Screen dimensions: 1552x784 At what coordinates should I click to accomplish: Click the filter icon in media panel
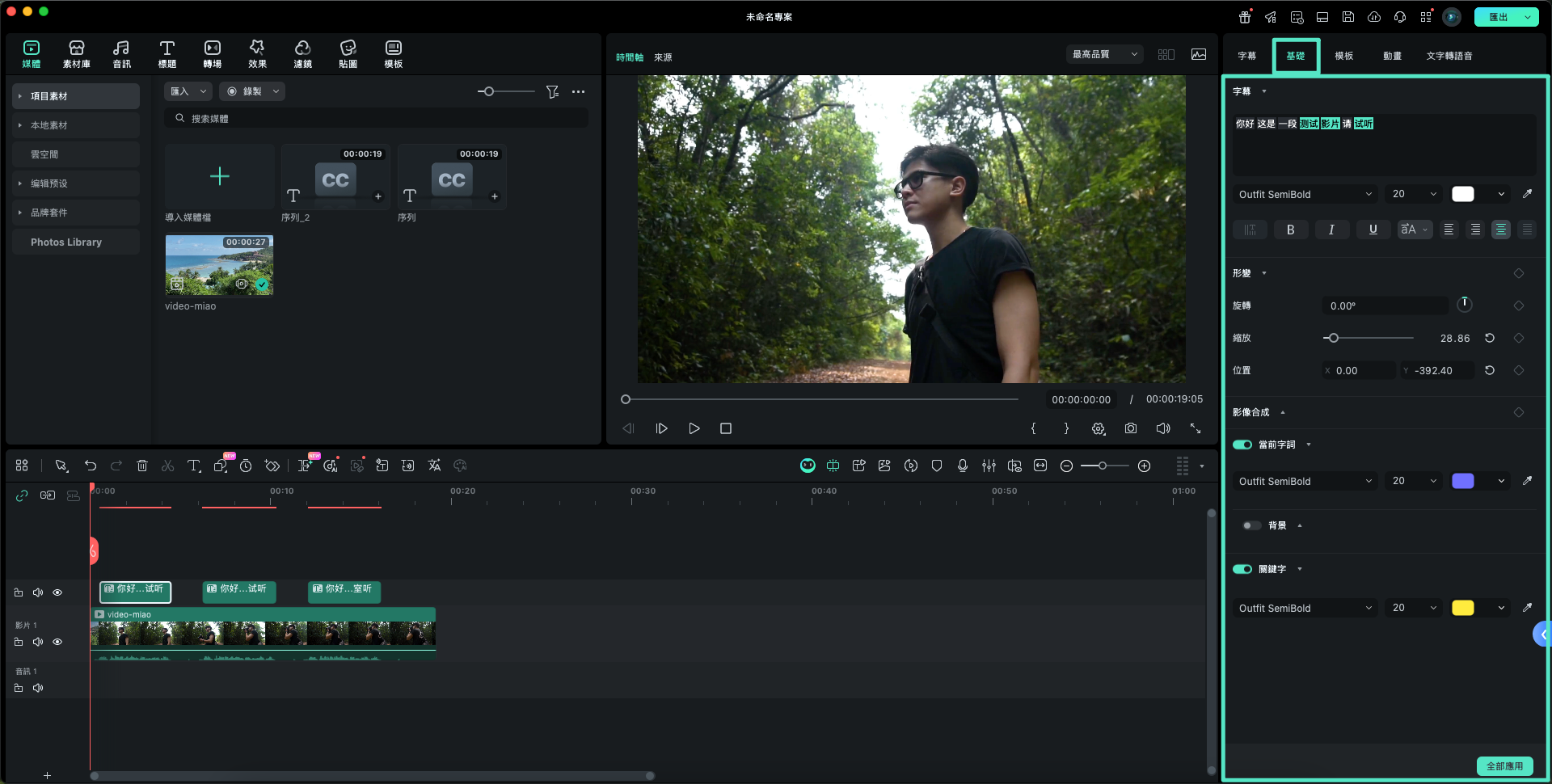pos(552,92)
